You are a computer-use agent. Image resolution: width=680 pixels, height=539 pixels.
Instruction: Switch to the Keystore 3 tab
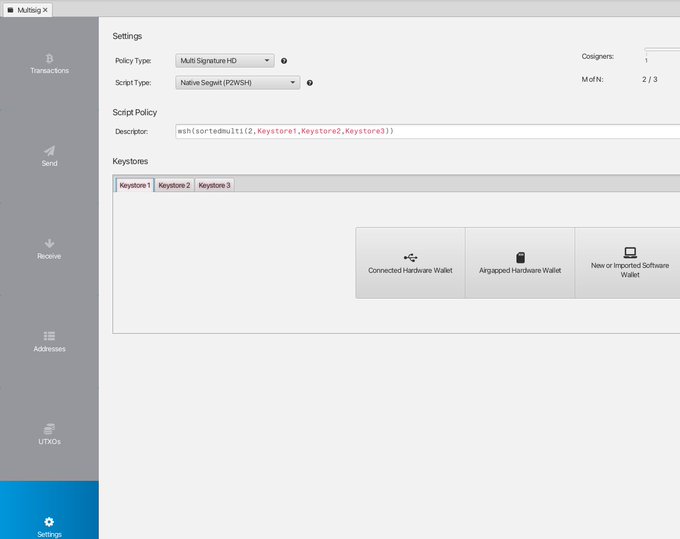click(x=214, y=185)
